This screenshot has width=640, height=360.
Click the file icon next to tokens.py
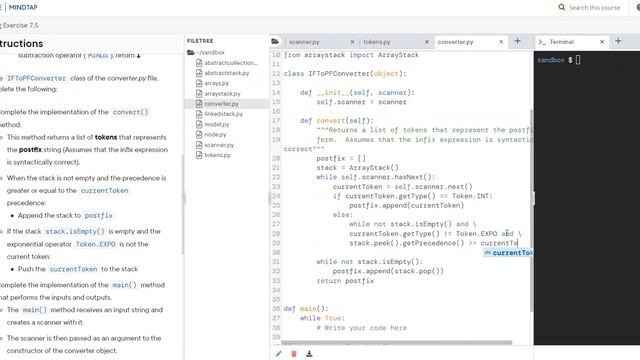coord(199,155)
